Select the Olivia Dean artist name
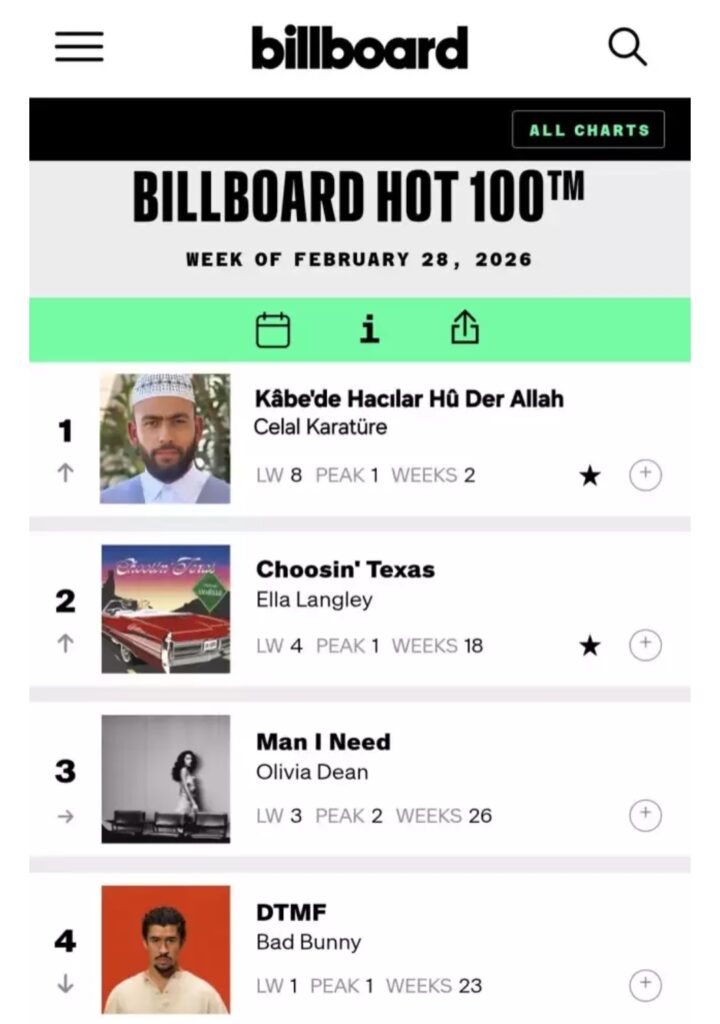The width and height of the screenshot is (720, 1024). click(312, 772)
